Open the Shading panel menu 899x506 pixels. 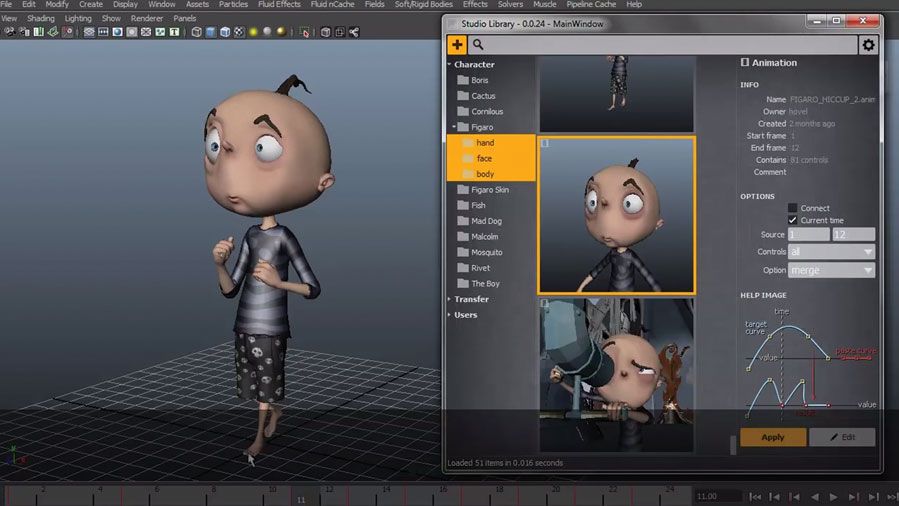tap(41, 18)
